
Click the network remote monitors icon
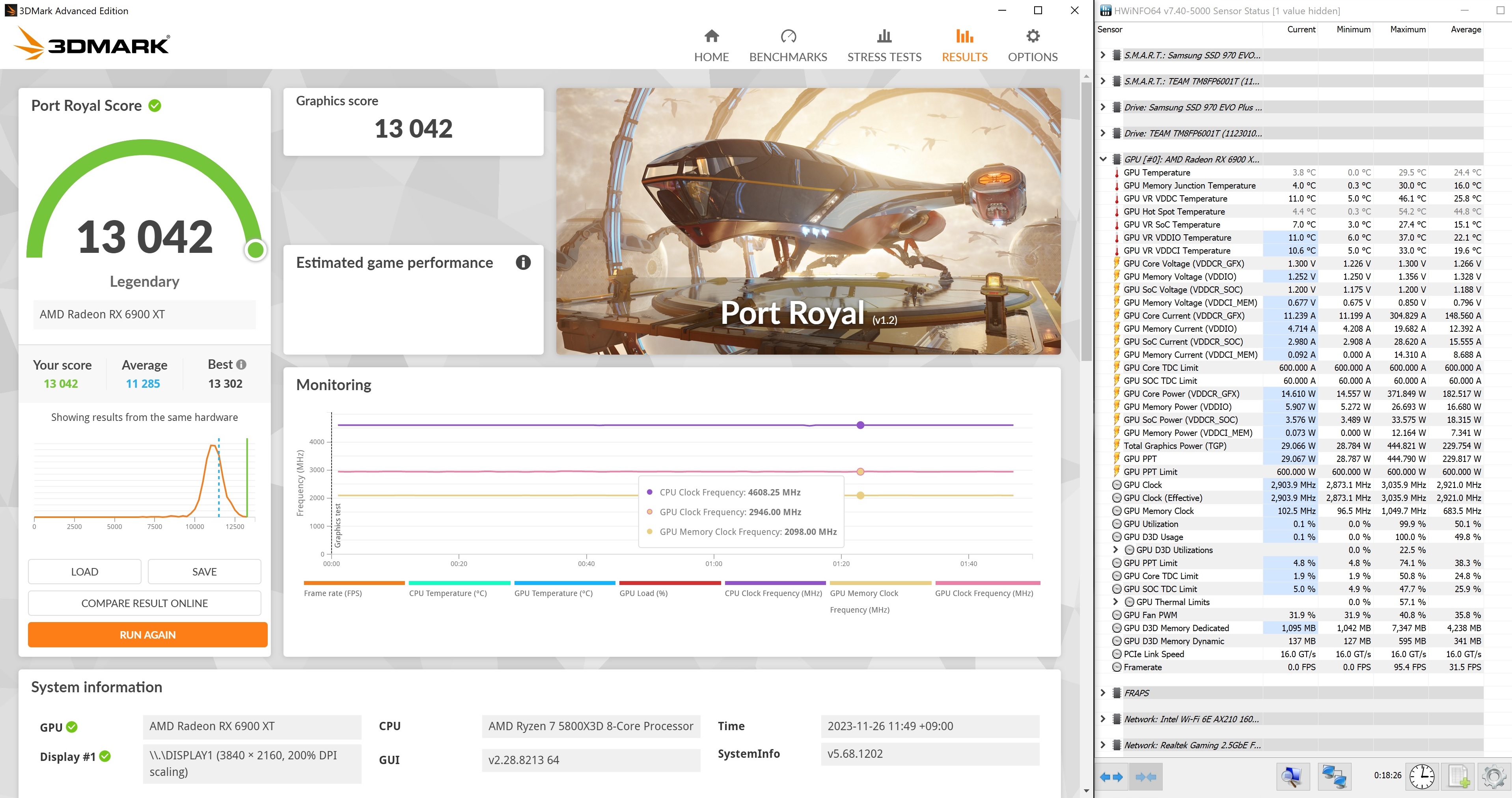tap(1333, 777)
